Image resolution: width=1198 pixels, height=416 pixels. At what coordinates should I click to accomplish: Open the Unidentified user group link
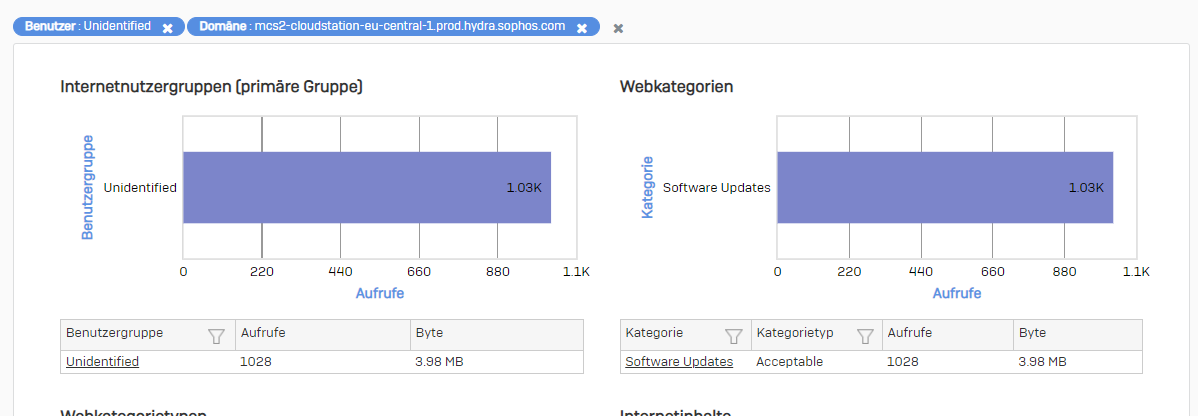(102, 362)
